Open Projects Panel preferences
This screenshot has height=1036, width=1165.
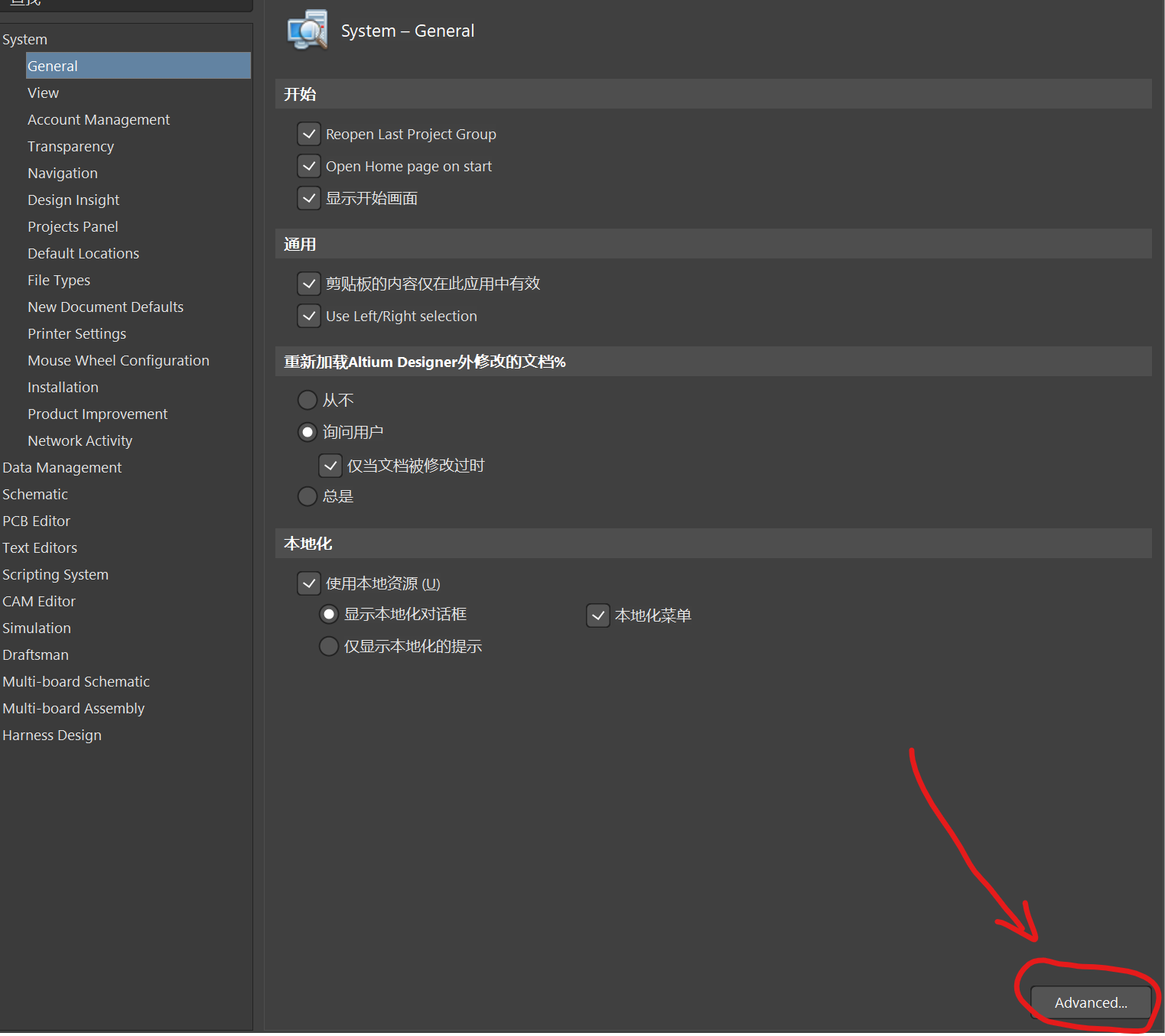point(73,227)
